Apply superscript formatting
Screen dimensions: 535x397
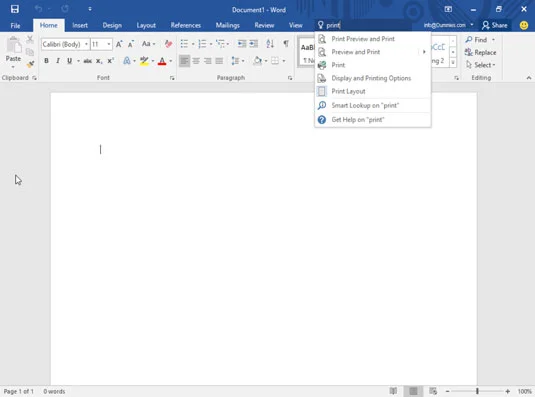pyautogui.click(x=110, y=61)
